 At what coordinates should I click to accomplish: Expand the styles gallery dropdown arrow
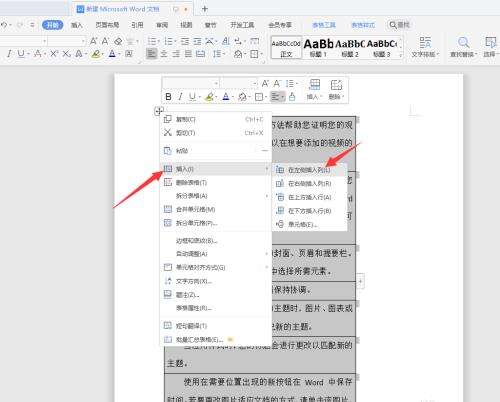pos(401,55)
